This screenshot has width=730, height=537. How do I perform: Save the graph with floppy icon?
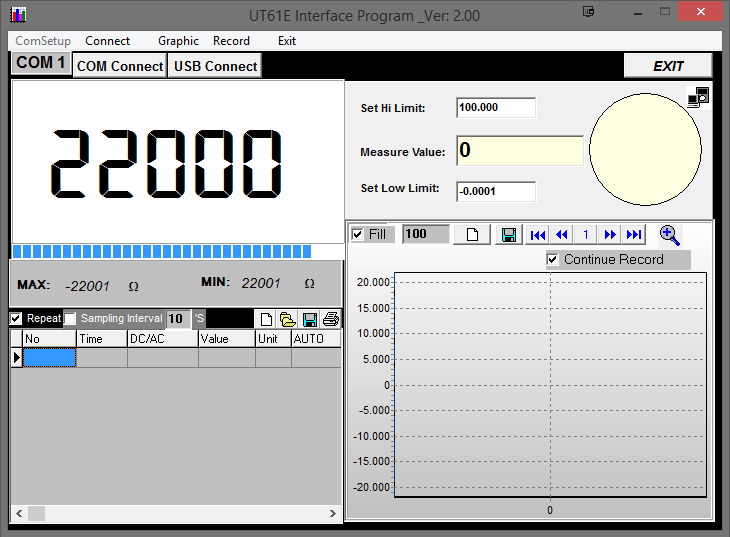[x=508, y=234]
